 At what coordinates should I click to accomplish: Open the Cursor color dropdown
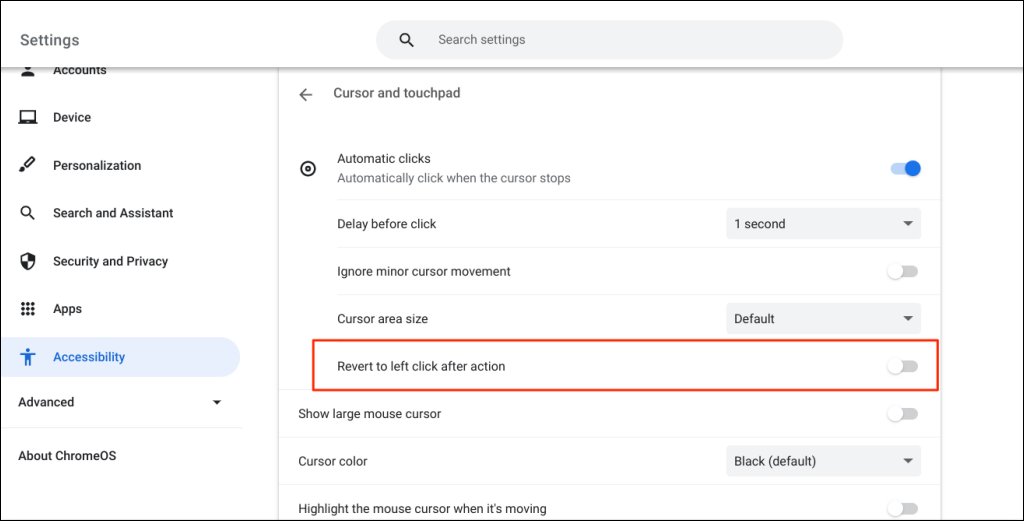coord(823,461)
